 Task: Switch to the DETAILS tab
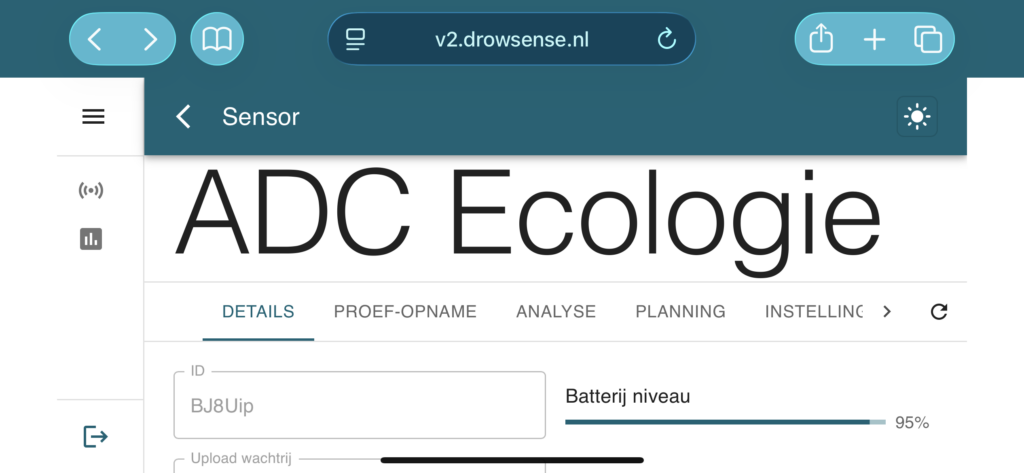point(258,312)
